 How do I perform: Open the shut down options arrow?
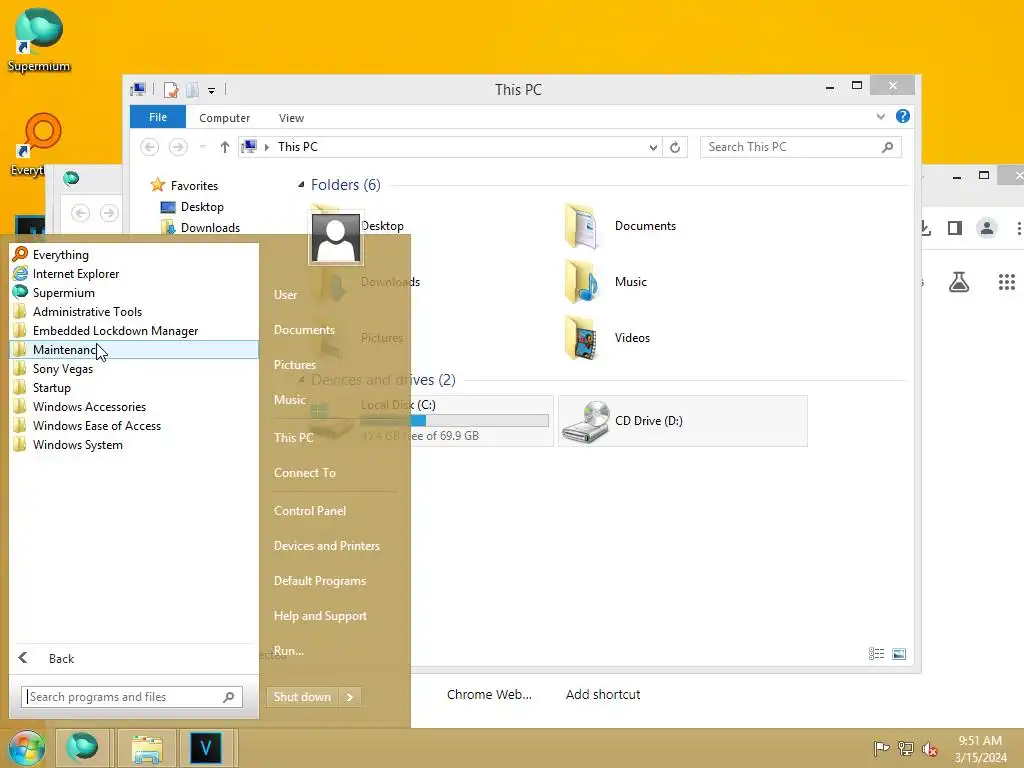350,697
